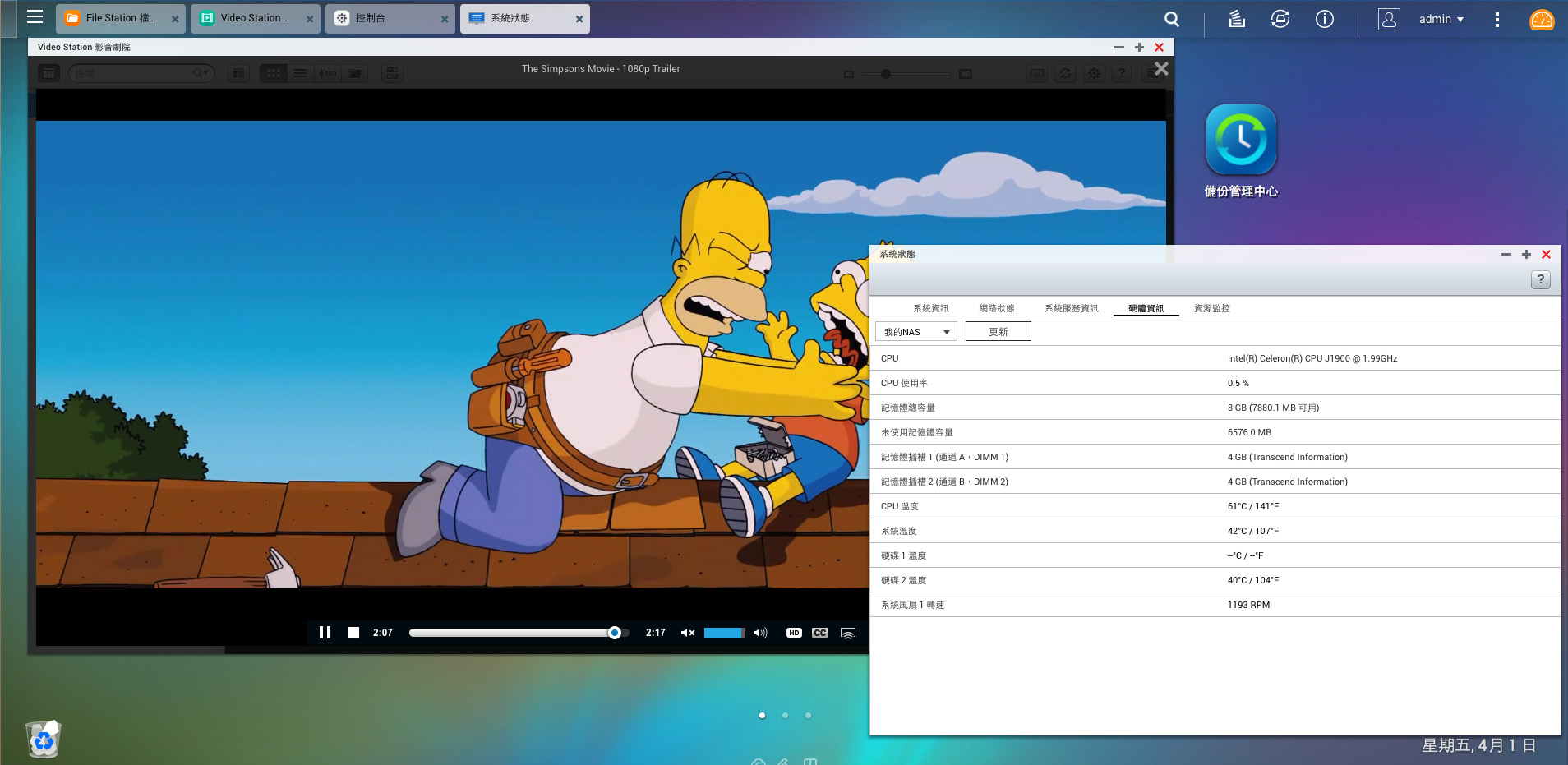Click the max volume speaker icon
1568x765 pixels.
tap(760, 633)
